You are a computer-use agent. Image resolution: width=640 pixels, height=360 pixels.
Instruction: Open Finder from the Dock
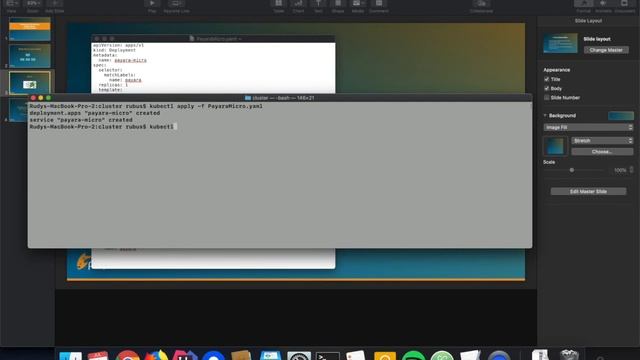(71, 356)
